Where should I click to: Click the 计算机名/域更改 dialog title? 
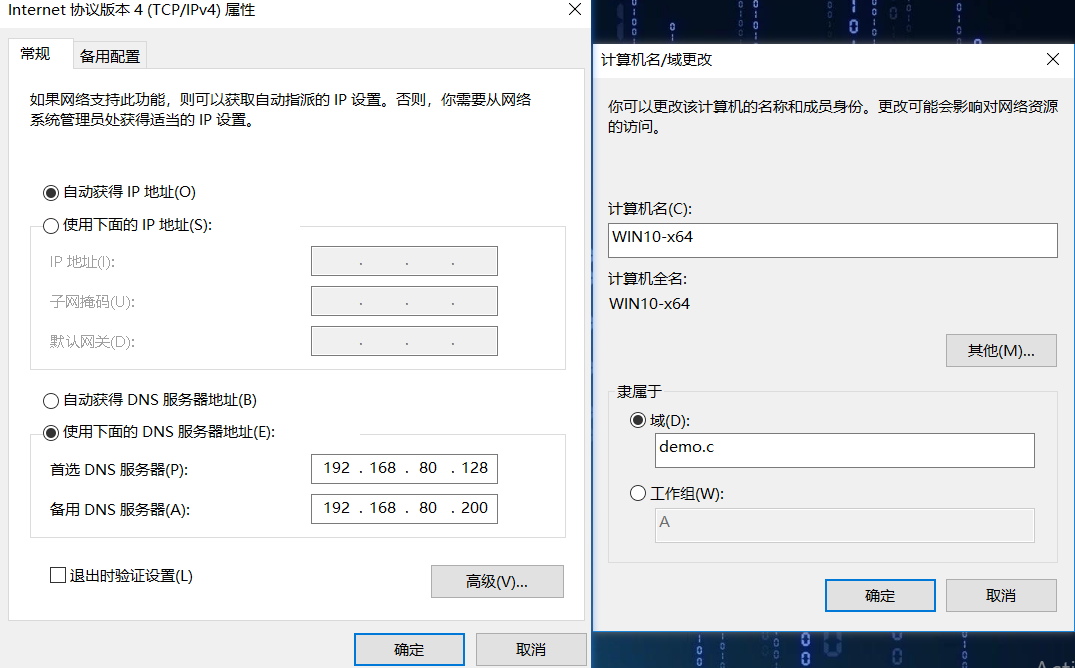(x=656, y=60)
